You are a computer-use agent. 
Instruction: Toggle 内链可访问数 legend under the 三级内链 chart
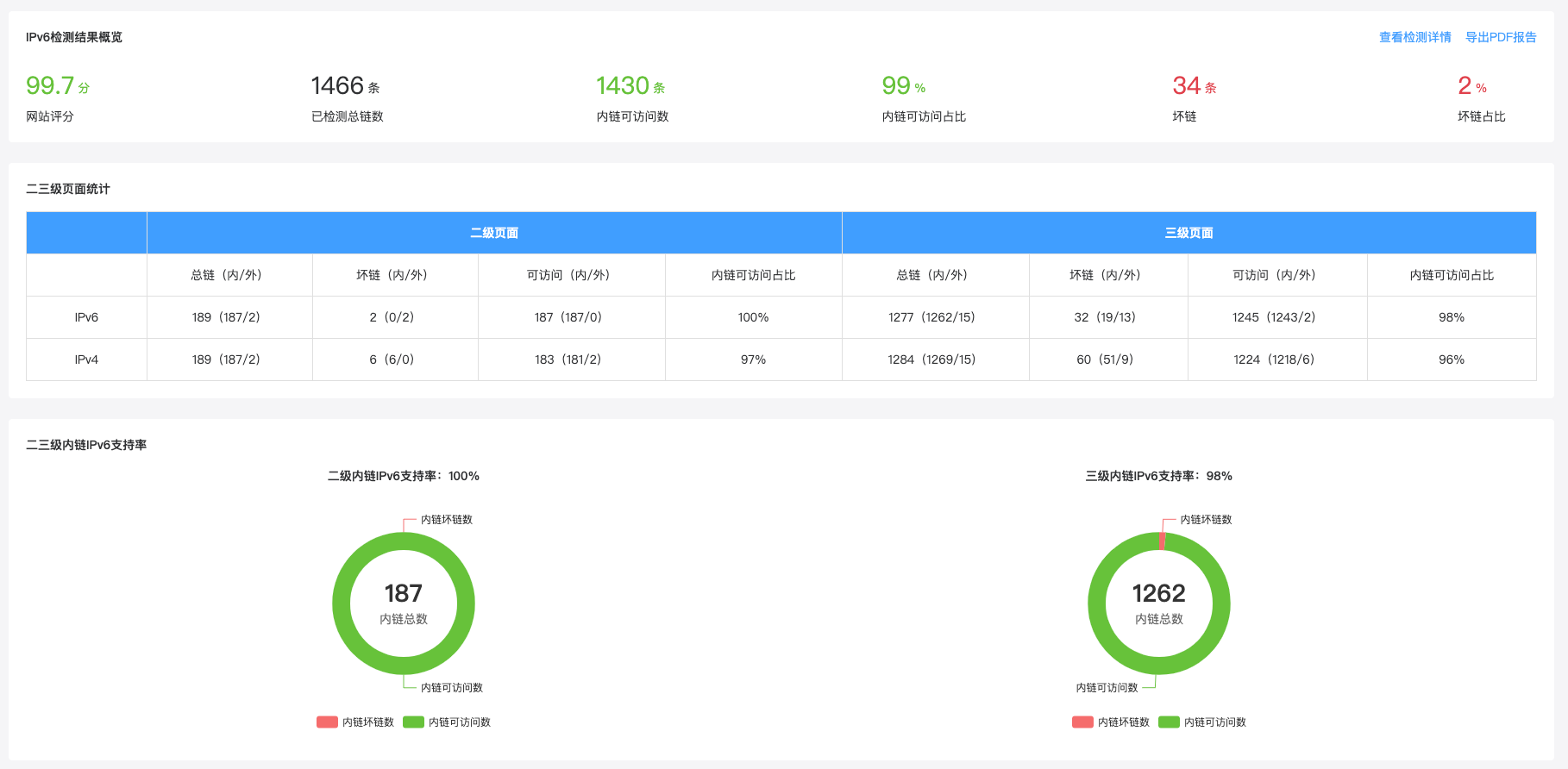pos(1203,722)
